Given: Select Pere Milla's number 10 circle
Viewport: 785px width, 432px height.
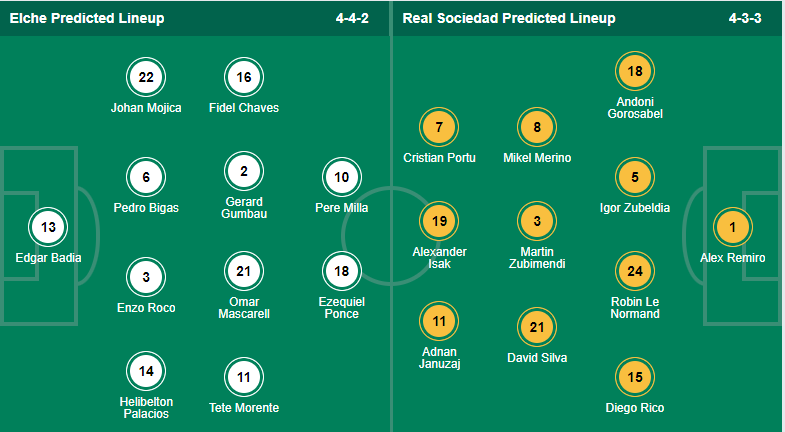Looking at the screenshot, I should [x=341, y=177].
